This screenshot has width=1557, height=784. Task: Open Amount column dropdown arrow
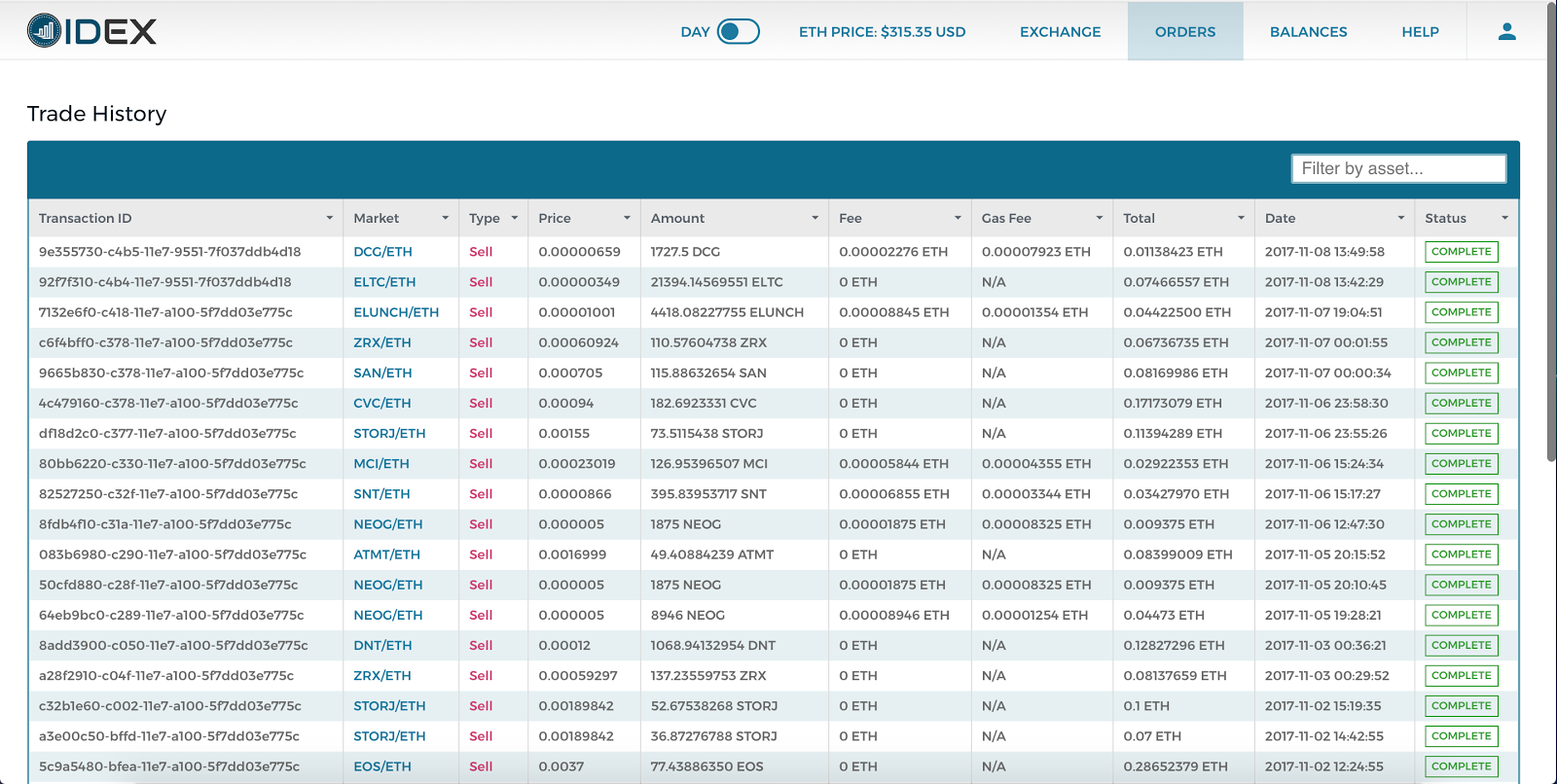tap(815, 218)
